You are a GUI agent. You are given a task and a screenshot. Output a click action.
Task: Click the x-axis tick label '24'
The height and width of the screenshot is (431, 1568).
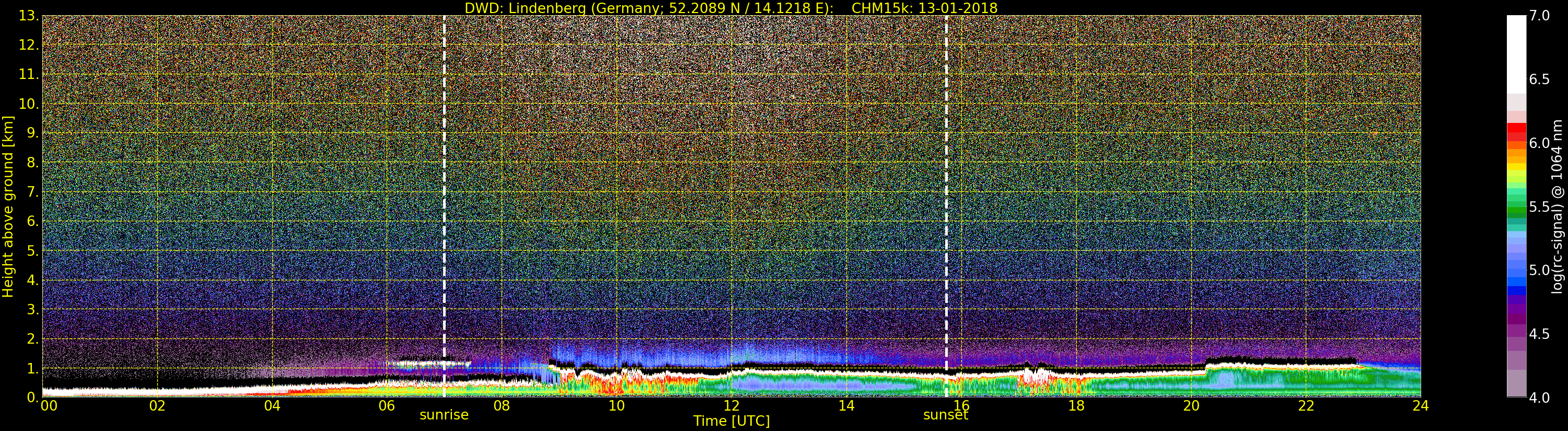(x=1421, y=406)
